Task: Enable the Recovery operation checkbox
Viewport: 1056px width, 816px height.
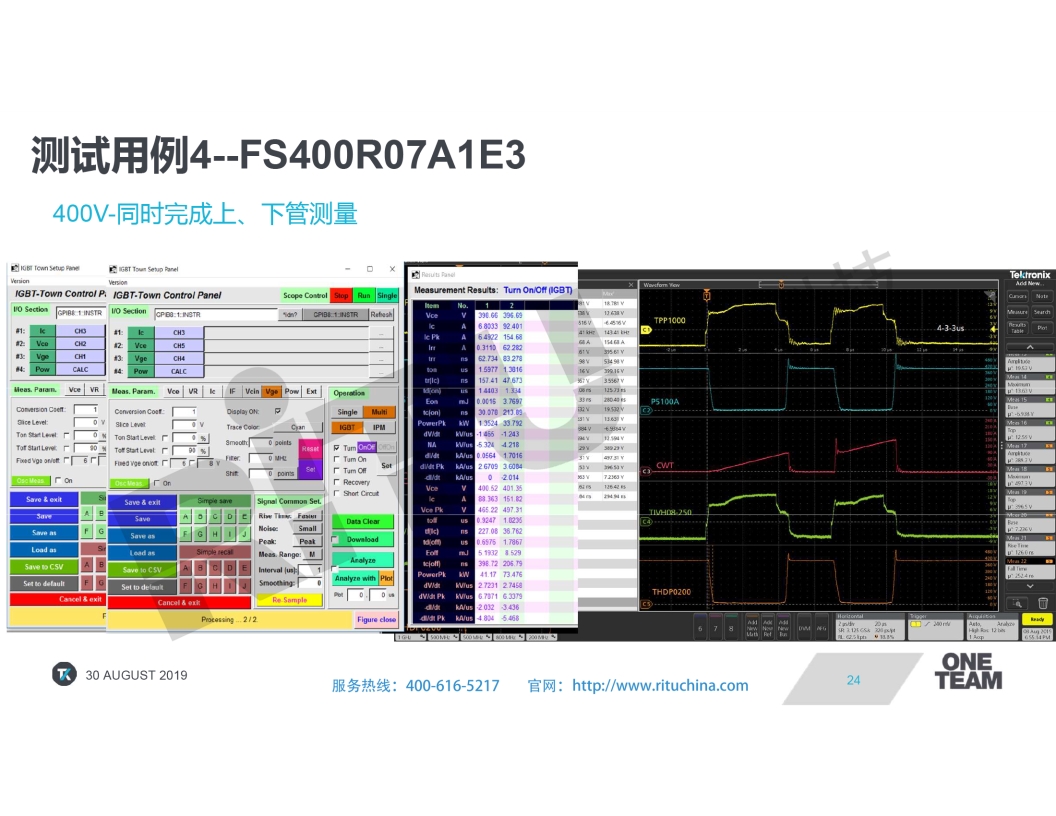Action: point(337,482)
